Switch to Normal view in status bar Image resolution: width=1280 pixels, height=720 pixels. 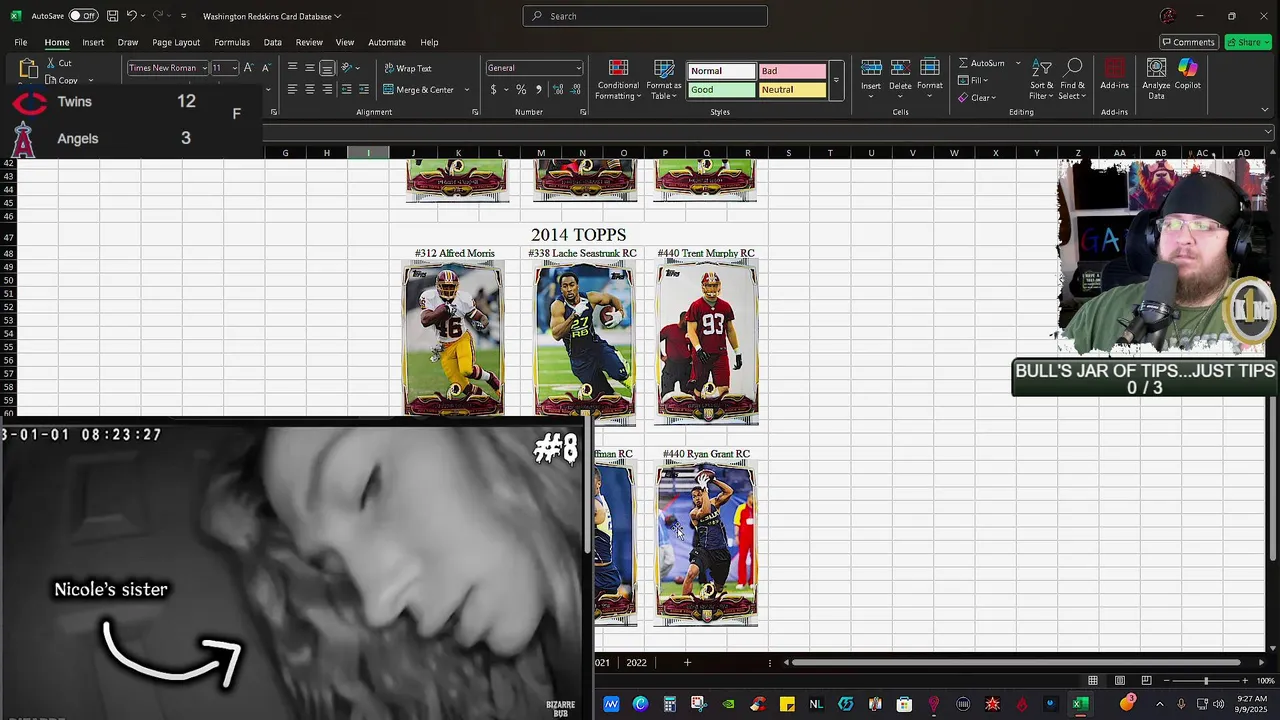coord(1093,681)
